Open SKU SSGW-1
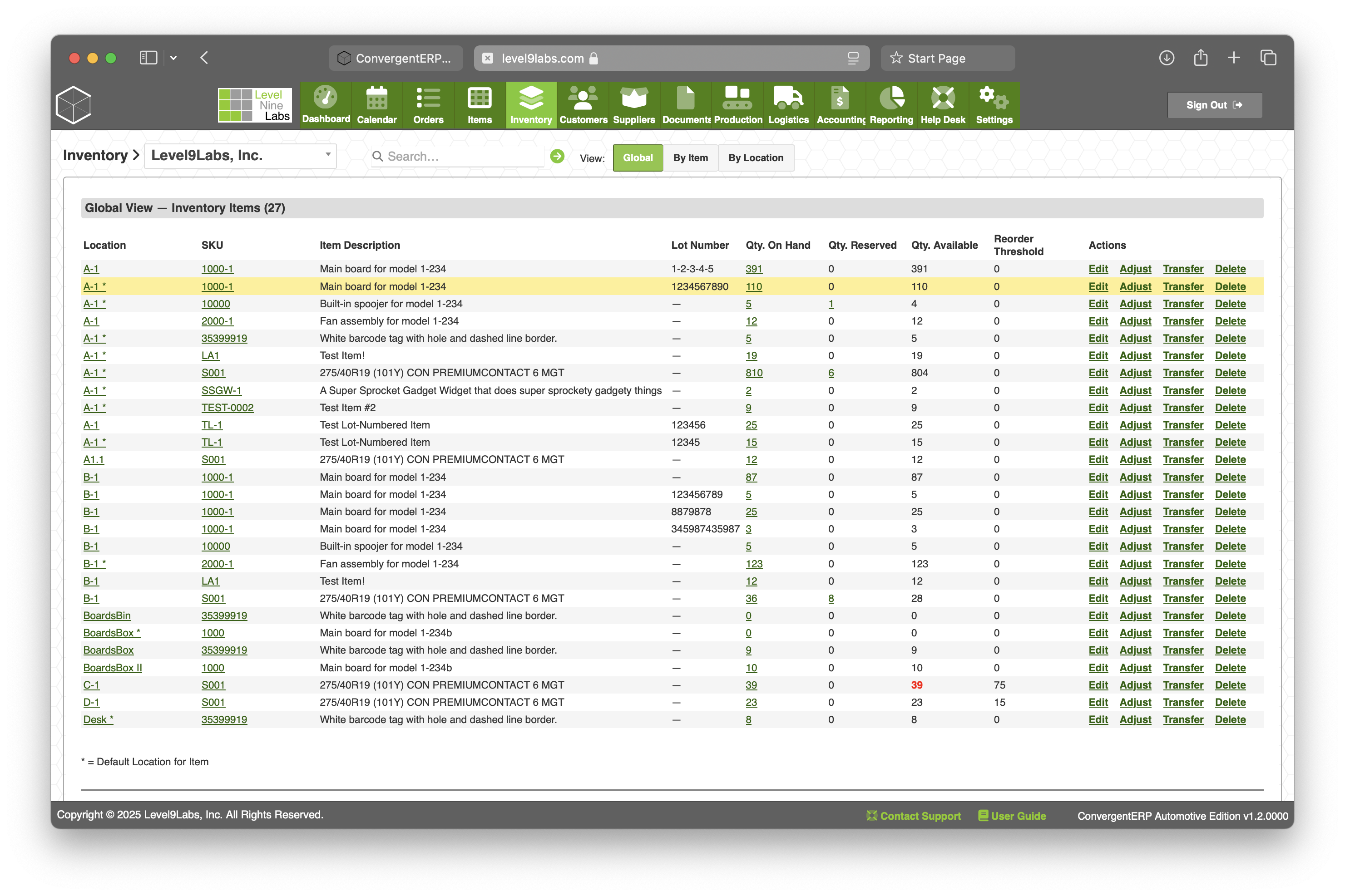The width and height of the screenshot is (1345, 896). (x=221, y=390)
